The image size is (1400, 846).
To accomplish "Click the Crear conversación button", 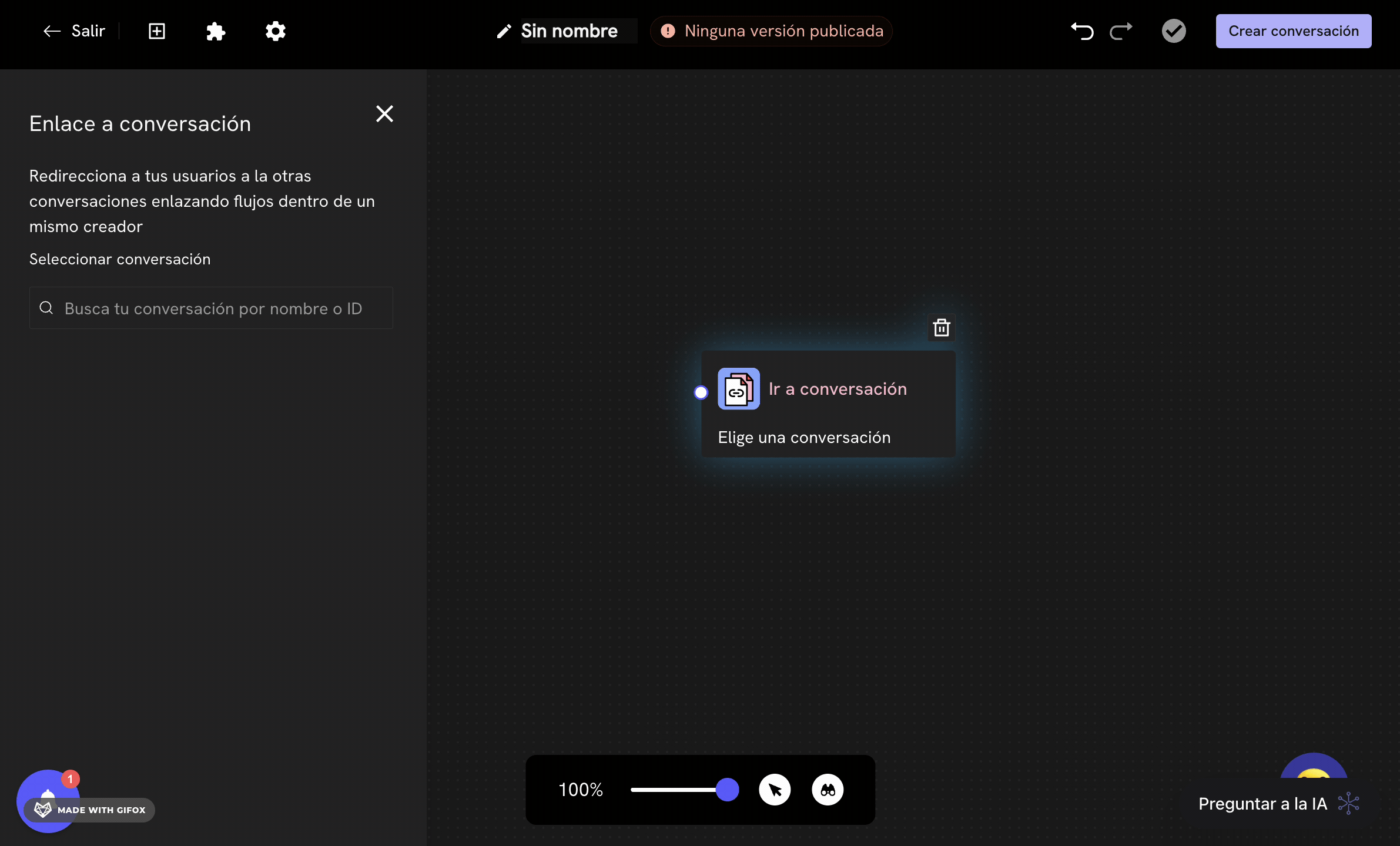I will pos(1293,31).
